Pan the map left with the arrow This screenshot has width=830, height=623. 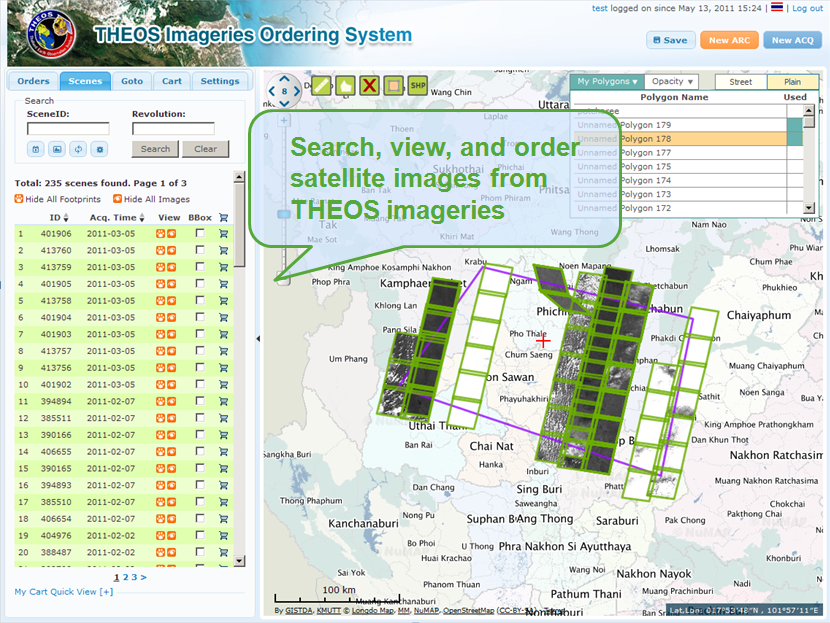coord(272,91)
